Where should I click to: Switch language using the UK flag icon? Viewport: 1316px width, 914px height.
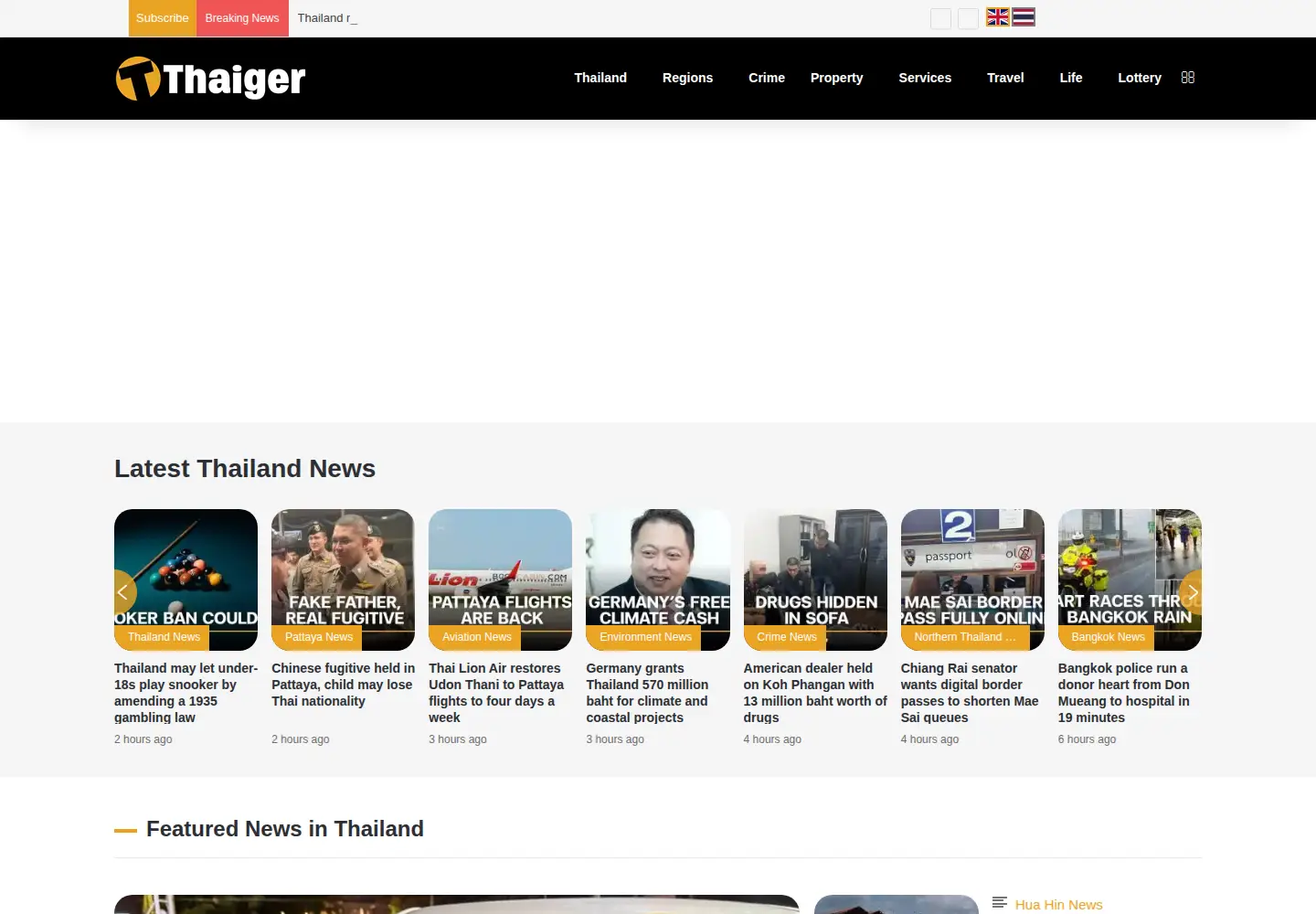(998, 17)
